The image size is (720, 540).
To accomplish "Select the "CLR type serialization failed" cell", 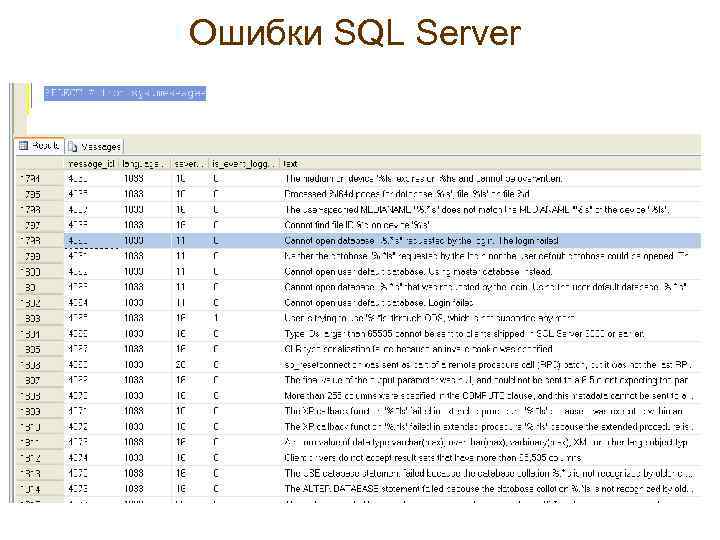I will coord(490,349).
